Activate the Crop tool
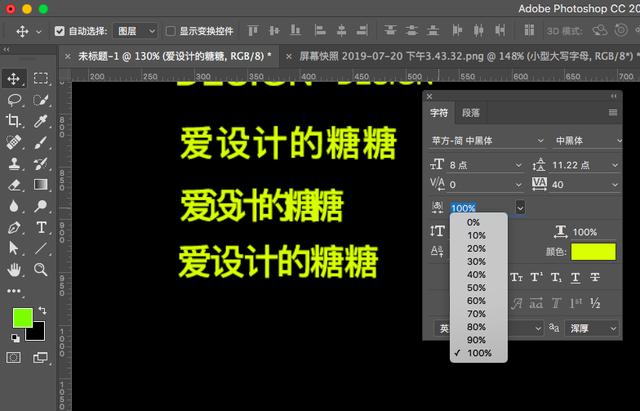This screenshot has width=640, height=411. pos(13,121)
